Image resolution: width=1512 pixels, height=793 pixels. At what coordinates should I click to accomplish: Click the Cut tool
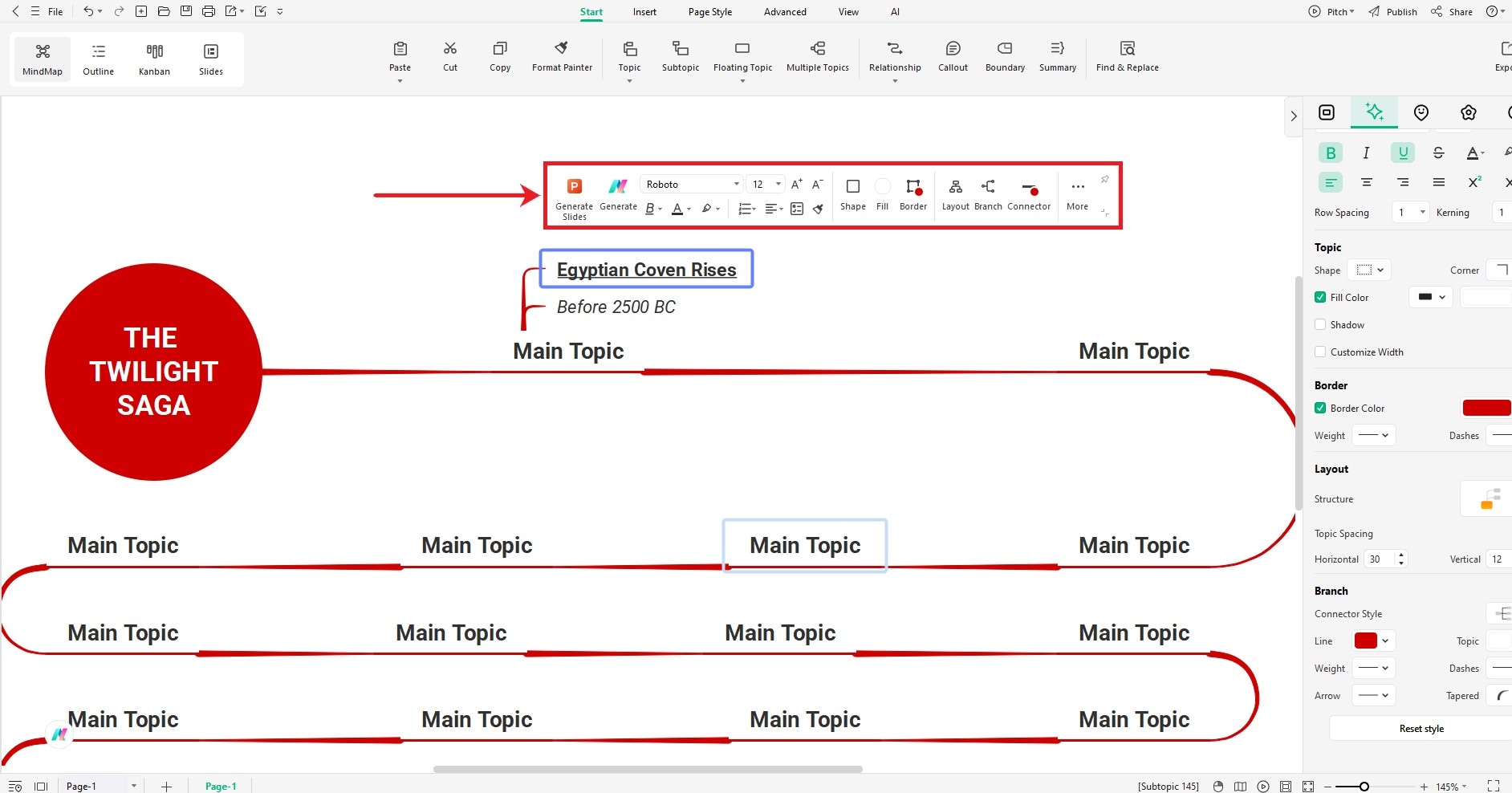coord(450,56)
